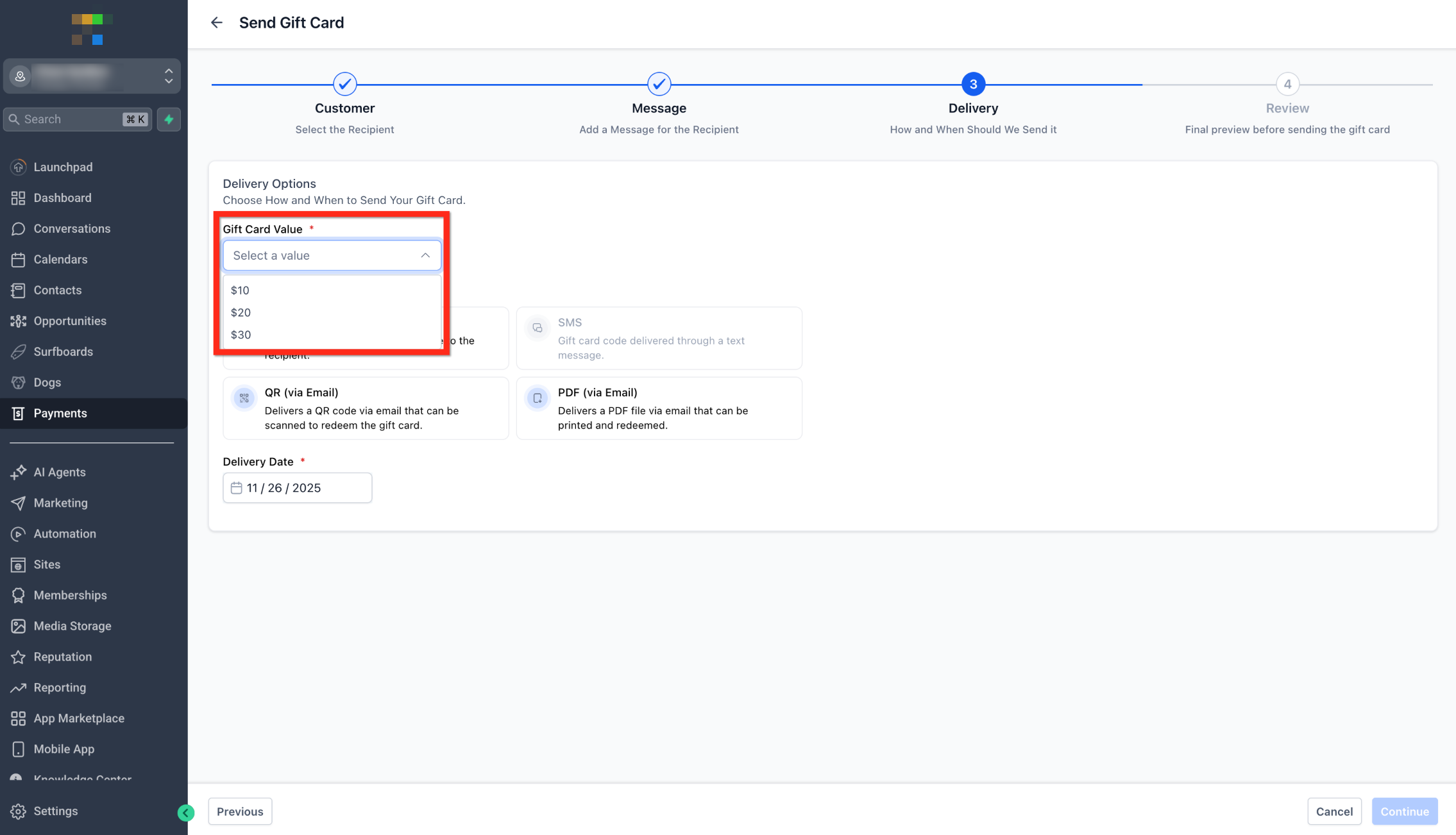
Task: Choose the $10 gift card value
Action: pyautogui.click(x=332, y=291)
